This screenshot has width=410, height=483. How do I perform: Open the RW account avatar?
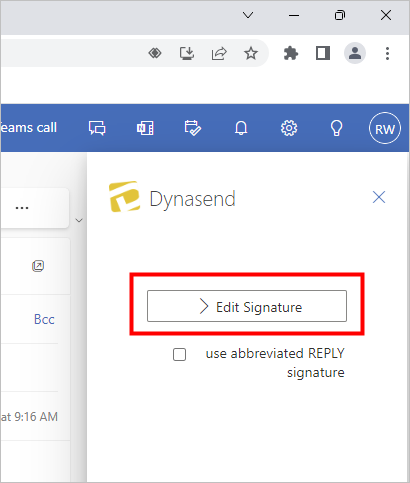tap(385, 128)
